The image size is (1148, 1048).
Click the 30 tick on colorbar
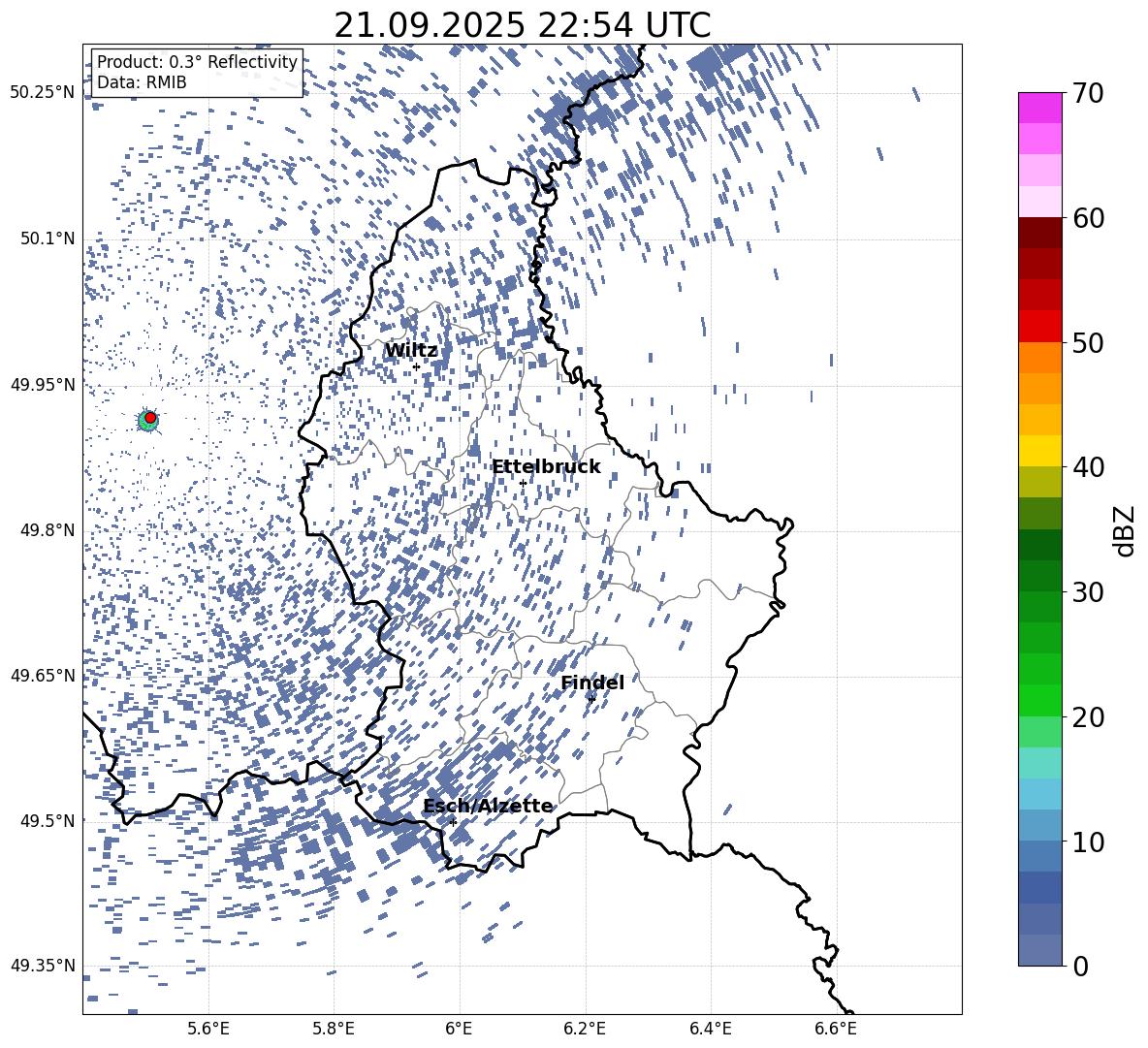point(1088,591)
